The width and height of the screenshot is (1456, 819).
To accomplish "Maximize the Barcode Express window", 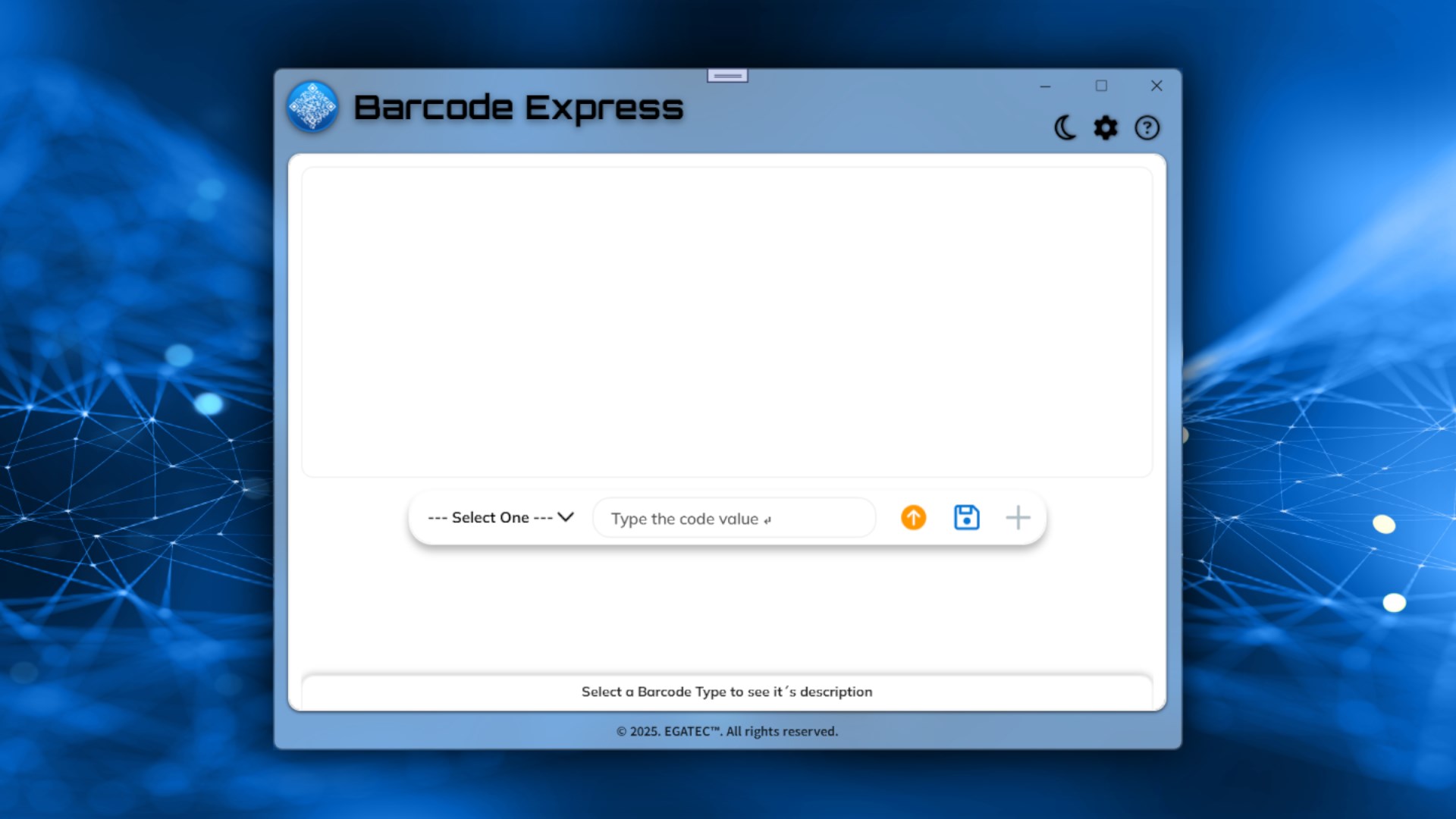I will pos(1101,86).
